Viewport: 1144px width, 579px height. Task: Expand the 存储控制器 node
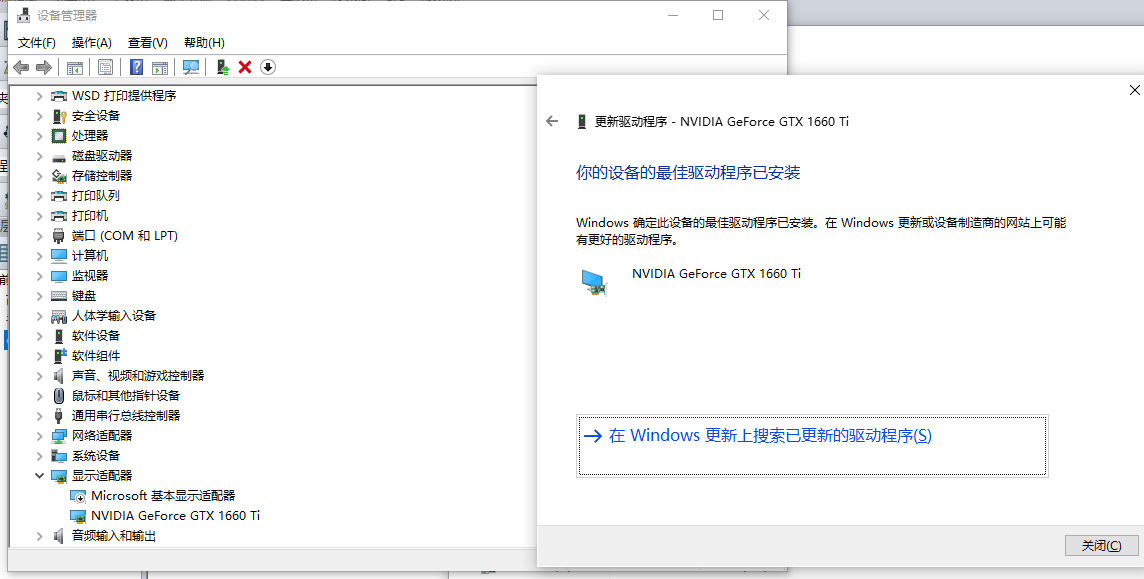[x=39, y=176]
